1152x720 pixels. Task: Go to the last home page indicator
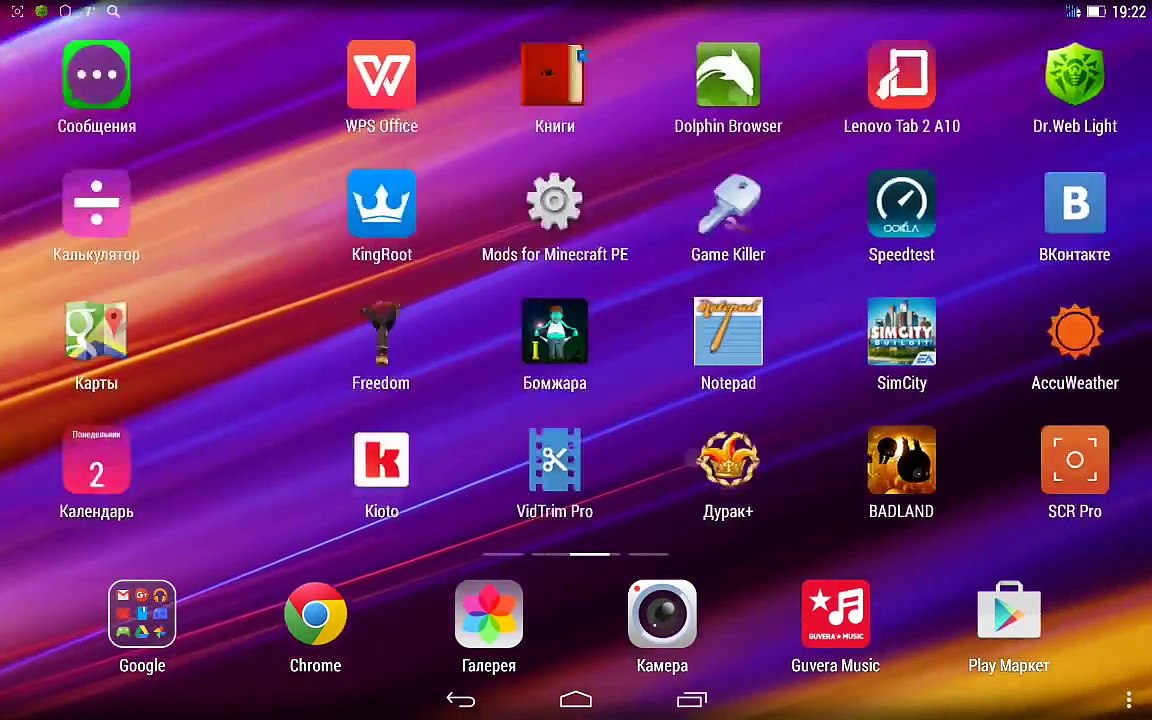[x=648, y=554]
